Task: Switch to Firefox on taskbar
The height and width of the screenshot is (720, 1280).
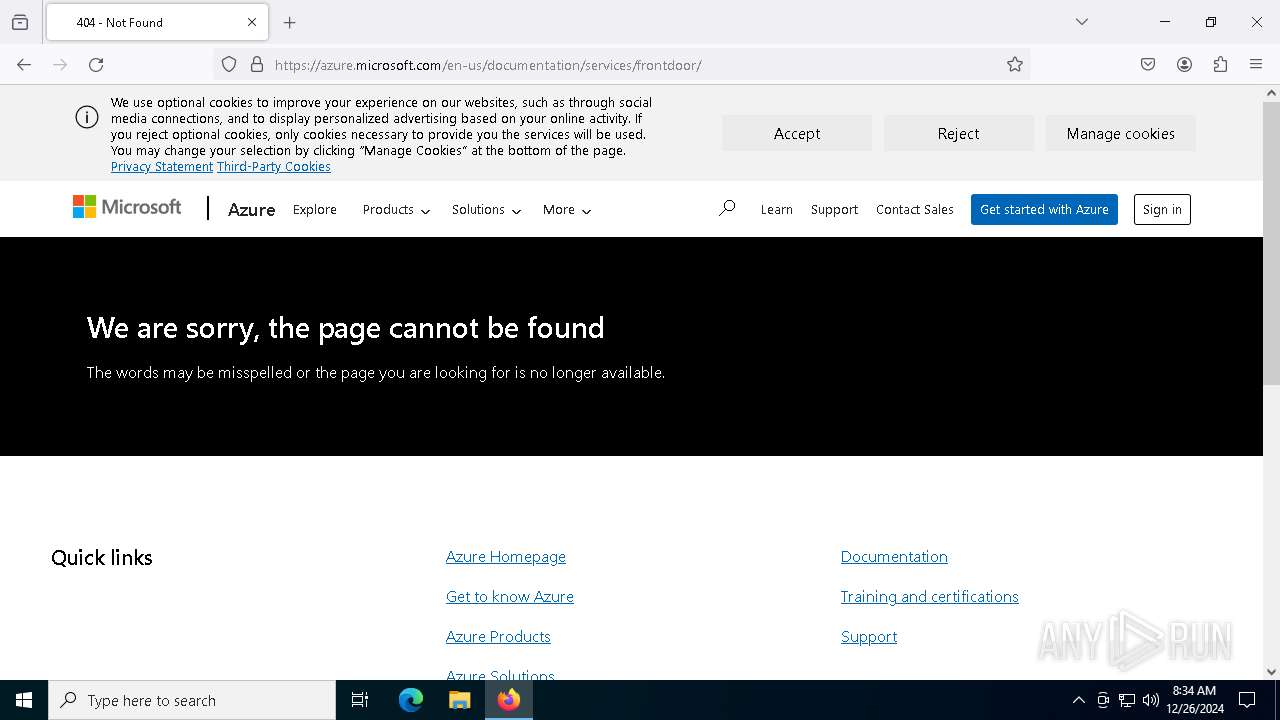Action: (509, 700)
